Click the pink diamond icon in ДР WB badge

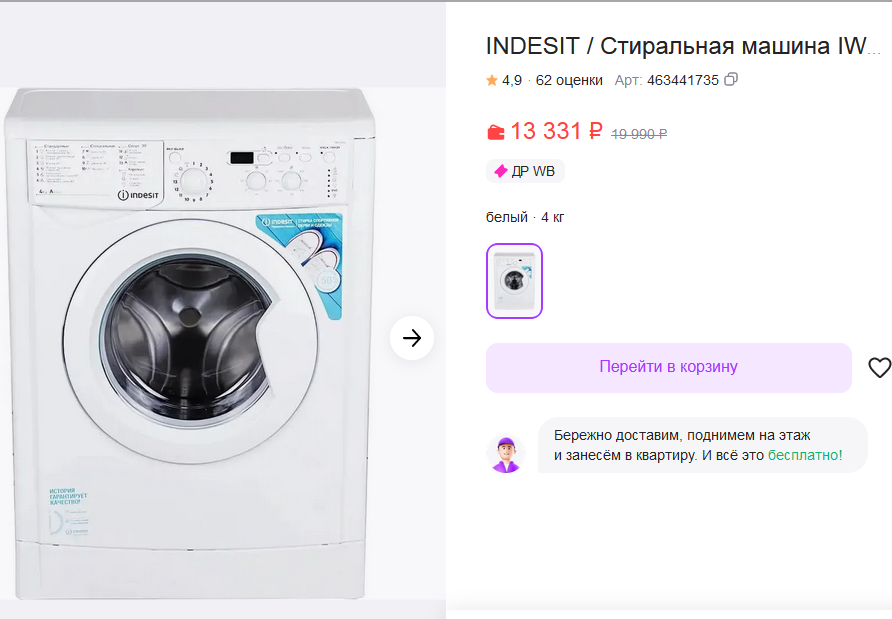click(500, 171)
